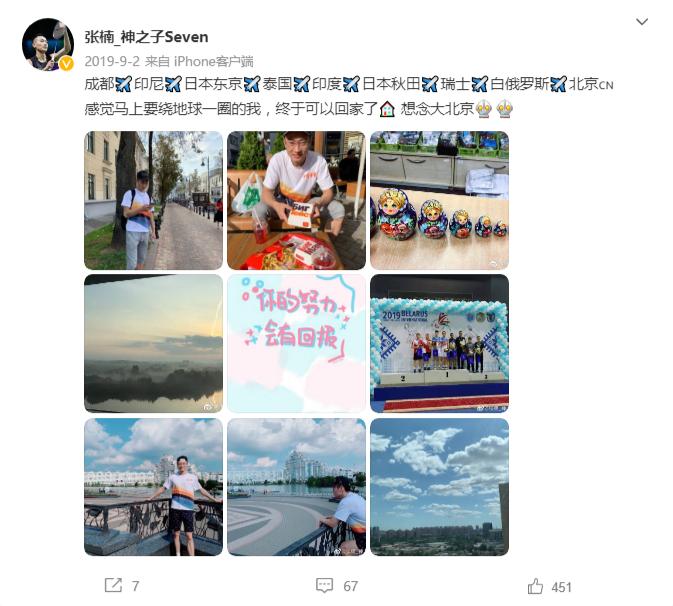673x606 pixels.
Task: Click the yellow verified badge
Action: pos(66,64)
